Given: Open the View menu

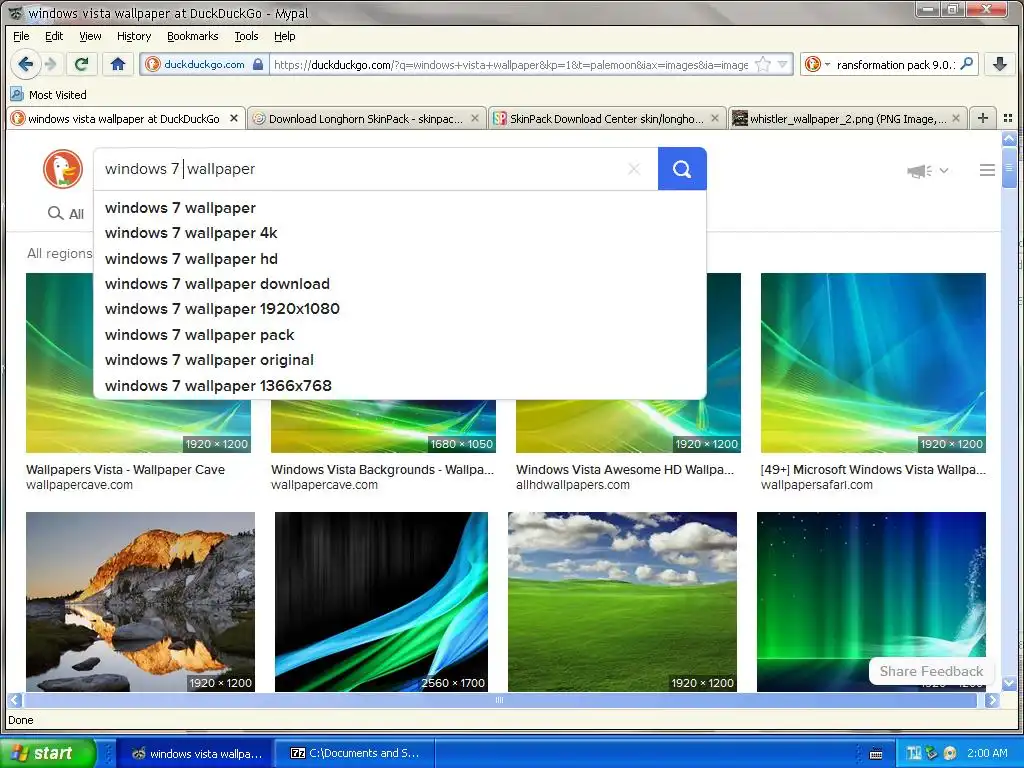Looking at the screenshot, I should (90, 36).
